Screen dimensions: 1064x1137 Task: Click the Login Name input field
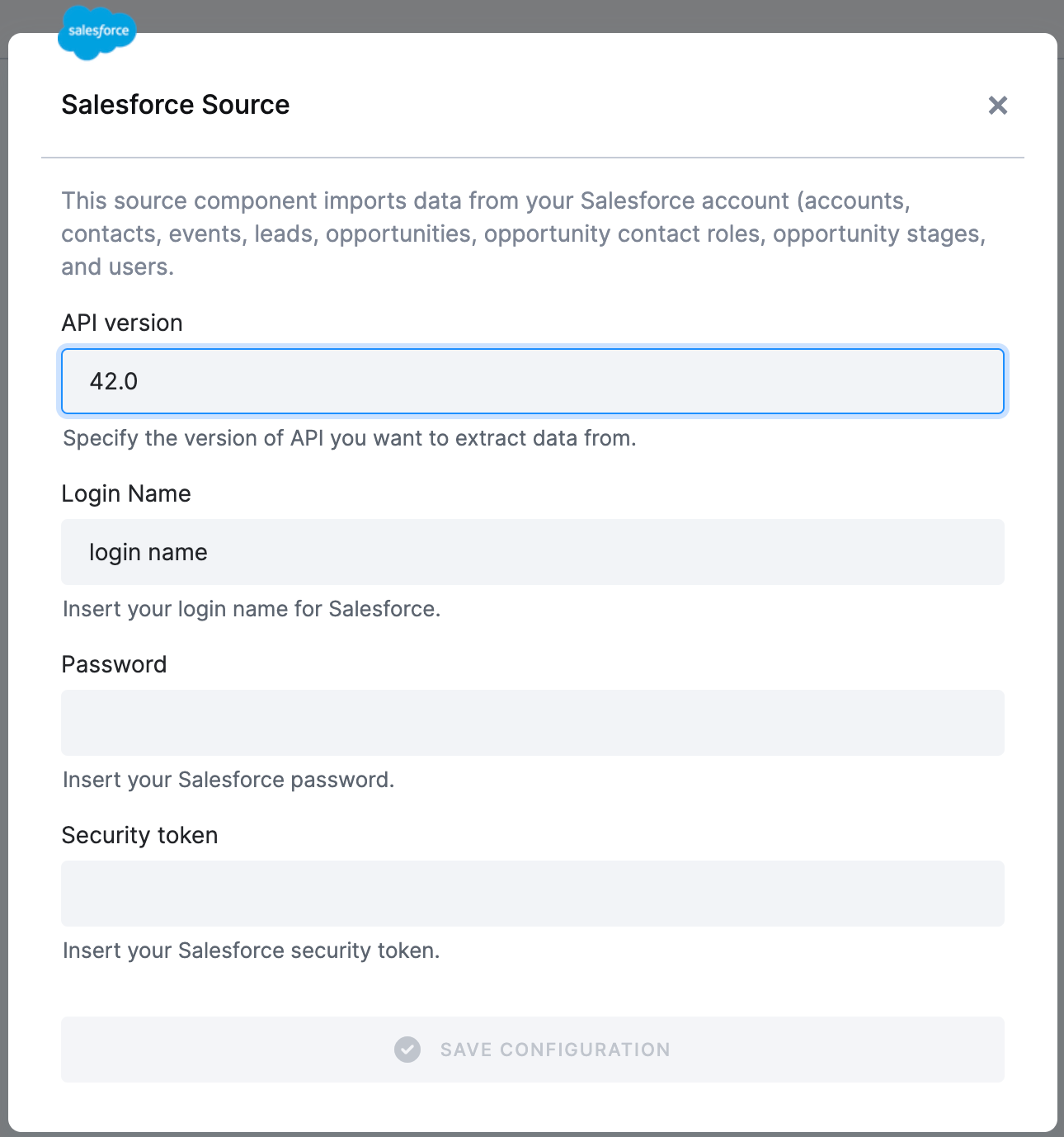click(532, 552)
